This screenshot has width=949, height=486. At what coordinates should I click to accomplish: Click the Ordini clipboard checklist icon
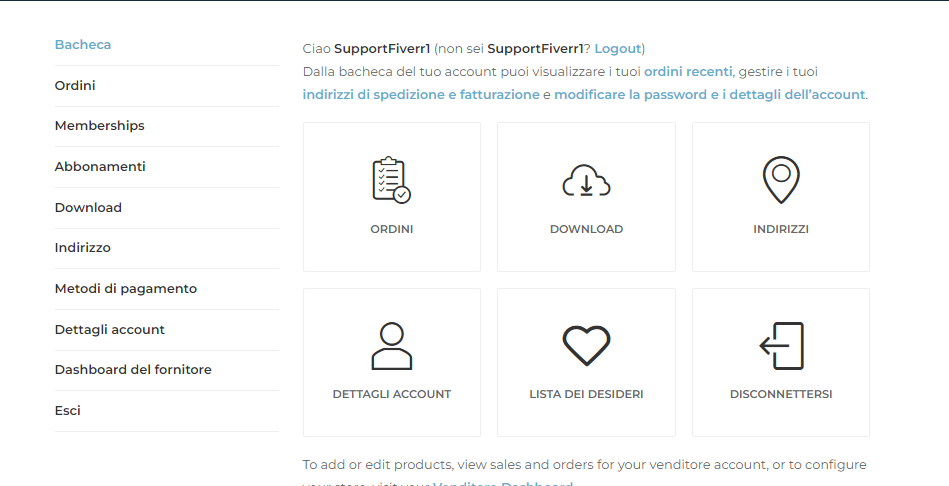[x=392, y=180]
